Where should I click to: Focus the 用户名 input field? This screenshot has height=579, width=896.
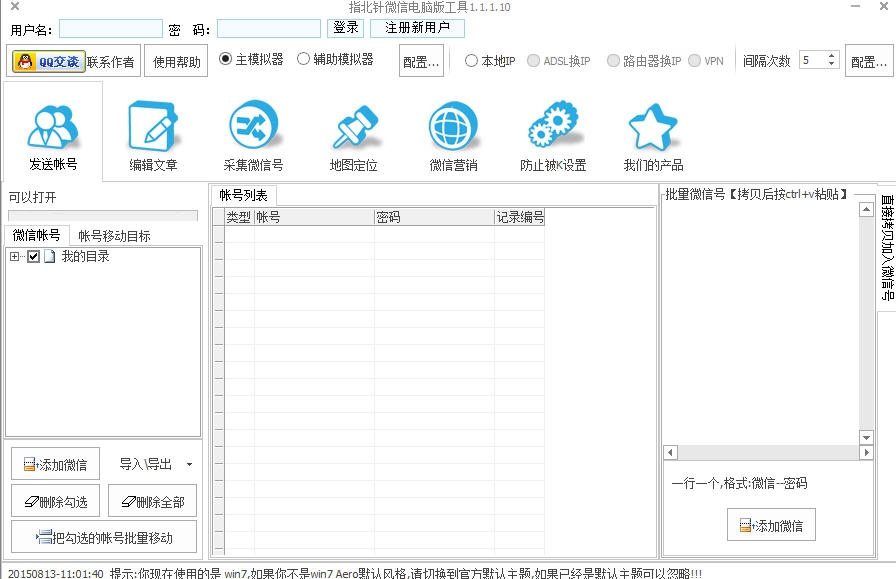click(111, 29)
